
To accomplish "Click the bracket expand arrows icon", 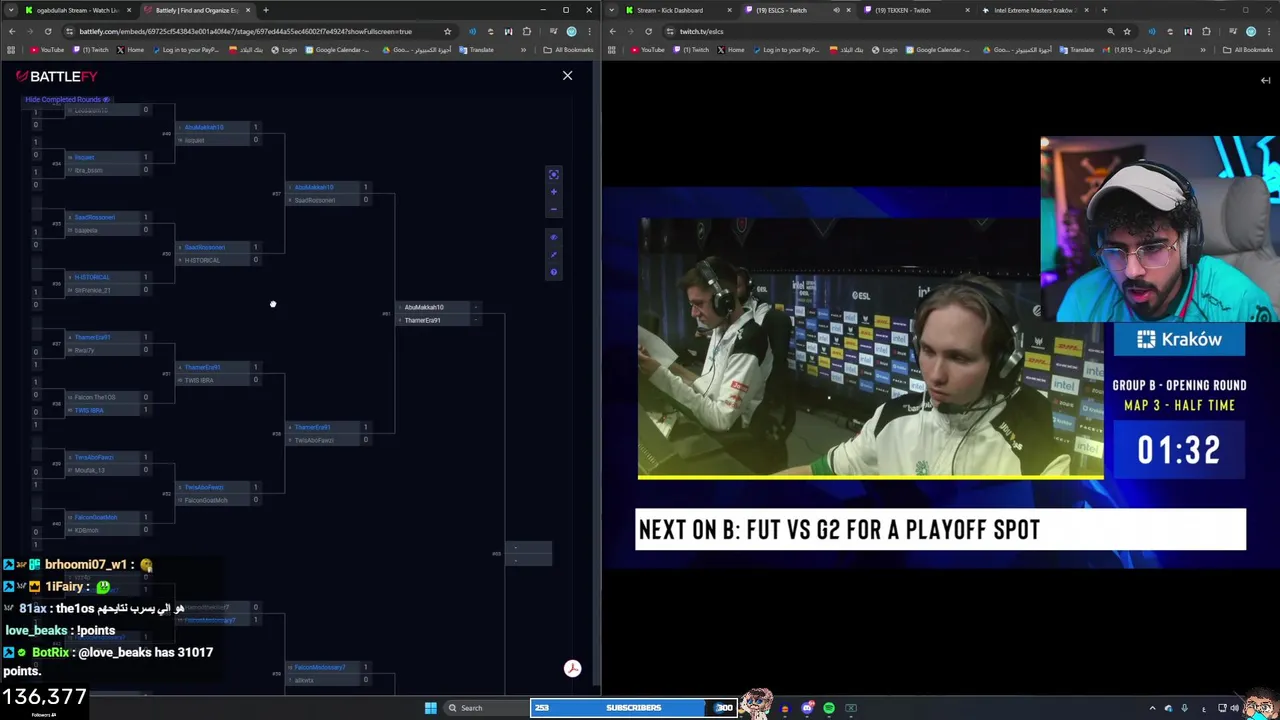I will (554, 254).
